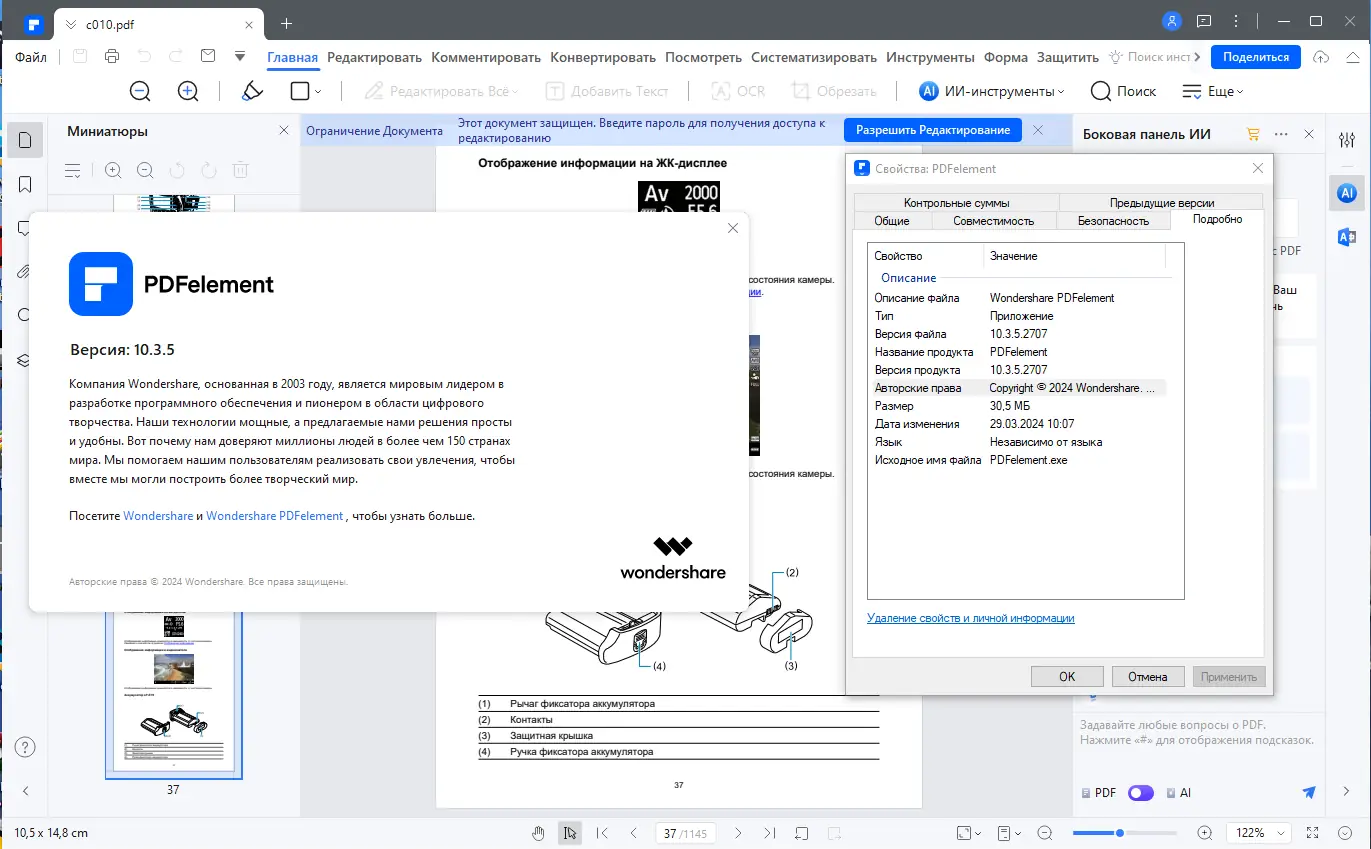Close the PDFelement About dialog
The height and width of the screenshot is (849, 1371).
[733, 228]
